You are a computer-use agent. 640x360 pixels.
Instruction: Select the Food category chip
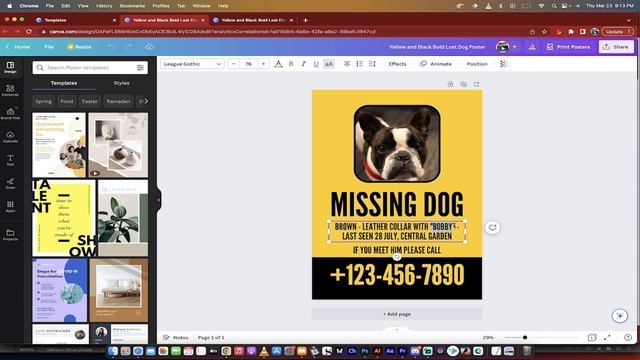(x=67, y=101)
